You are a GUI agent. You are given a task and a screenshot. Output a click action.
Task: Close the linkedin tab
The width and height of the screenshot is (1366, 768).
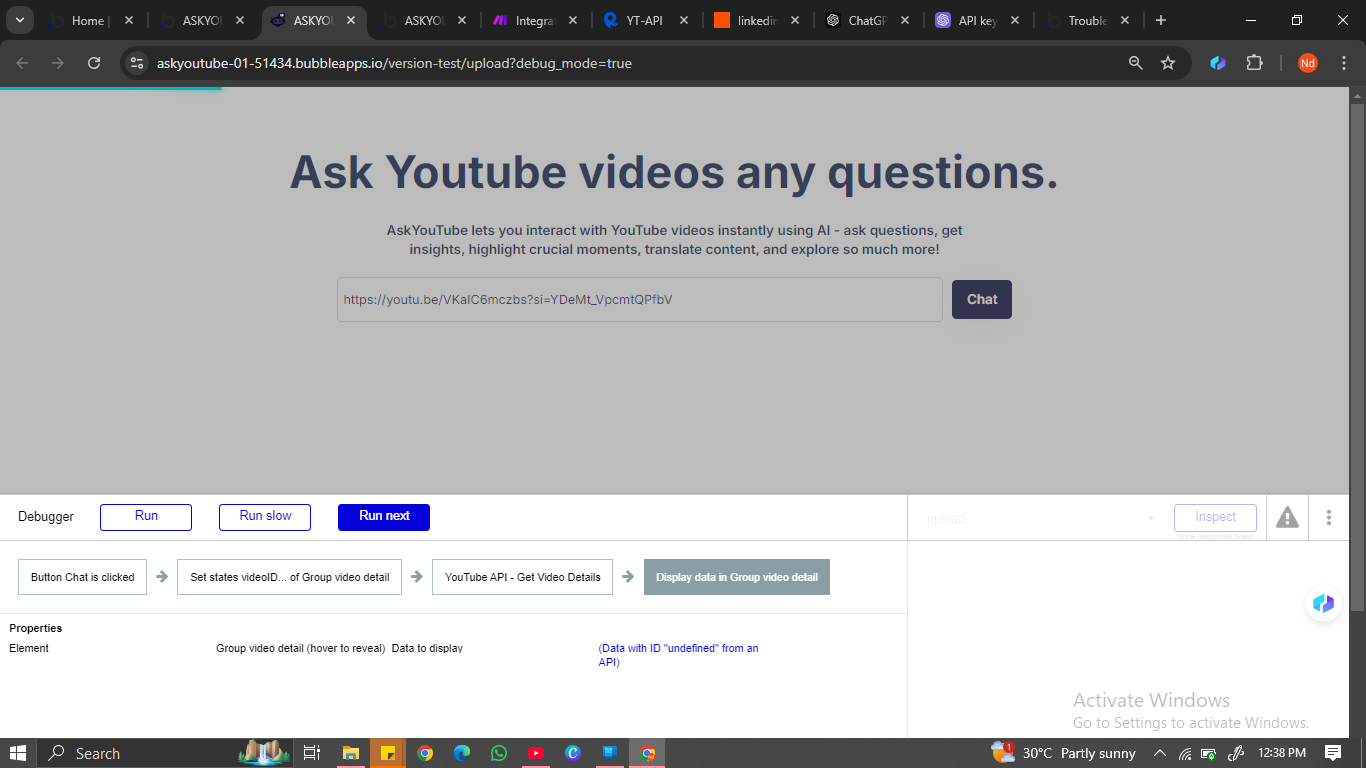coord(794,20)
